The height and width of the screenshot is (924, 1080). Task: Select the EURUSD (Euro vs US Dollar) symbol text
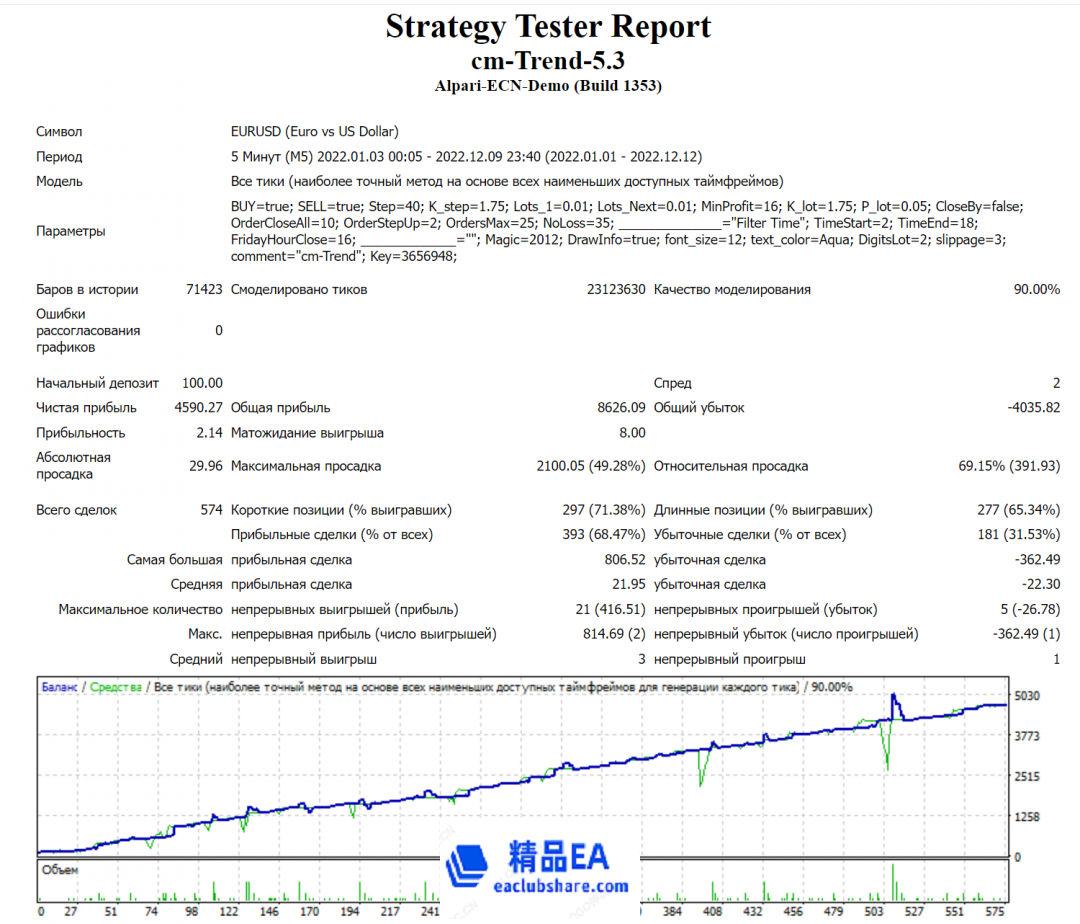coord(314,131)
